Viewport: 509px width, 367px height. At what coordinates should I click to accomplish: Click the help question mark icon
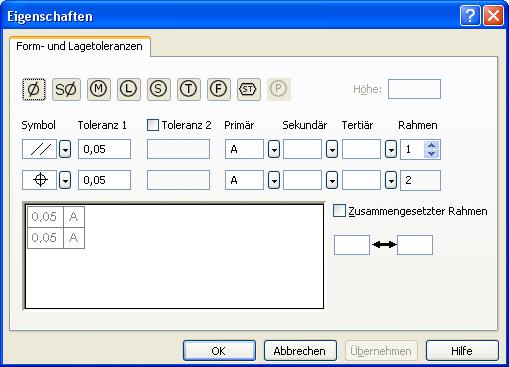[x=470, y=16]
